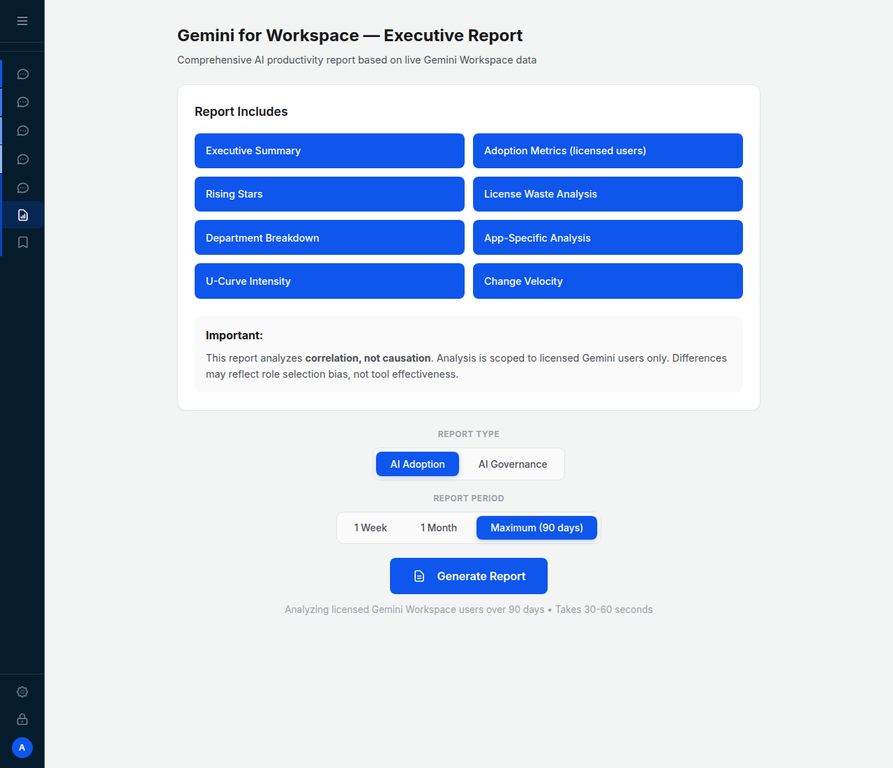The height and width of the screenshot is (768, 893).
Task: Open the user avatar labeled A
Action: [22, 748]
